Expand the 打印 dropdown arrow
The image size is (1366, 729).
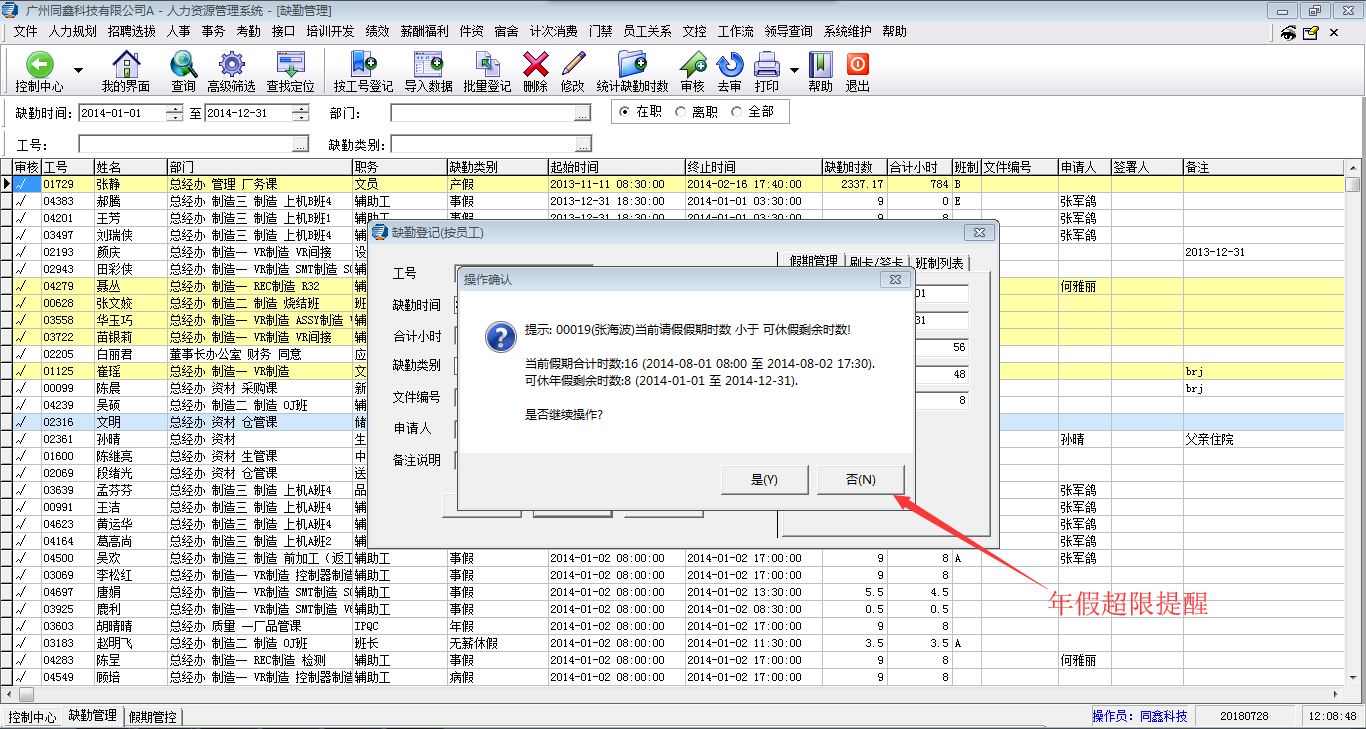795,71
